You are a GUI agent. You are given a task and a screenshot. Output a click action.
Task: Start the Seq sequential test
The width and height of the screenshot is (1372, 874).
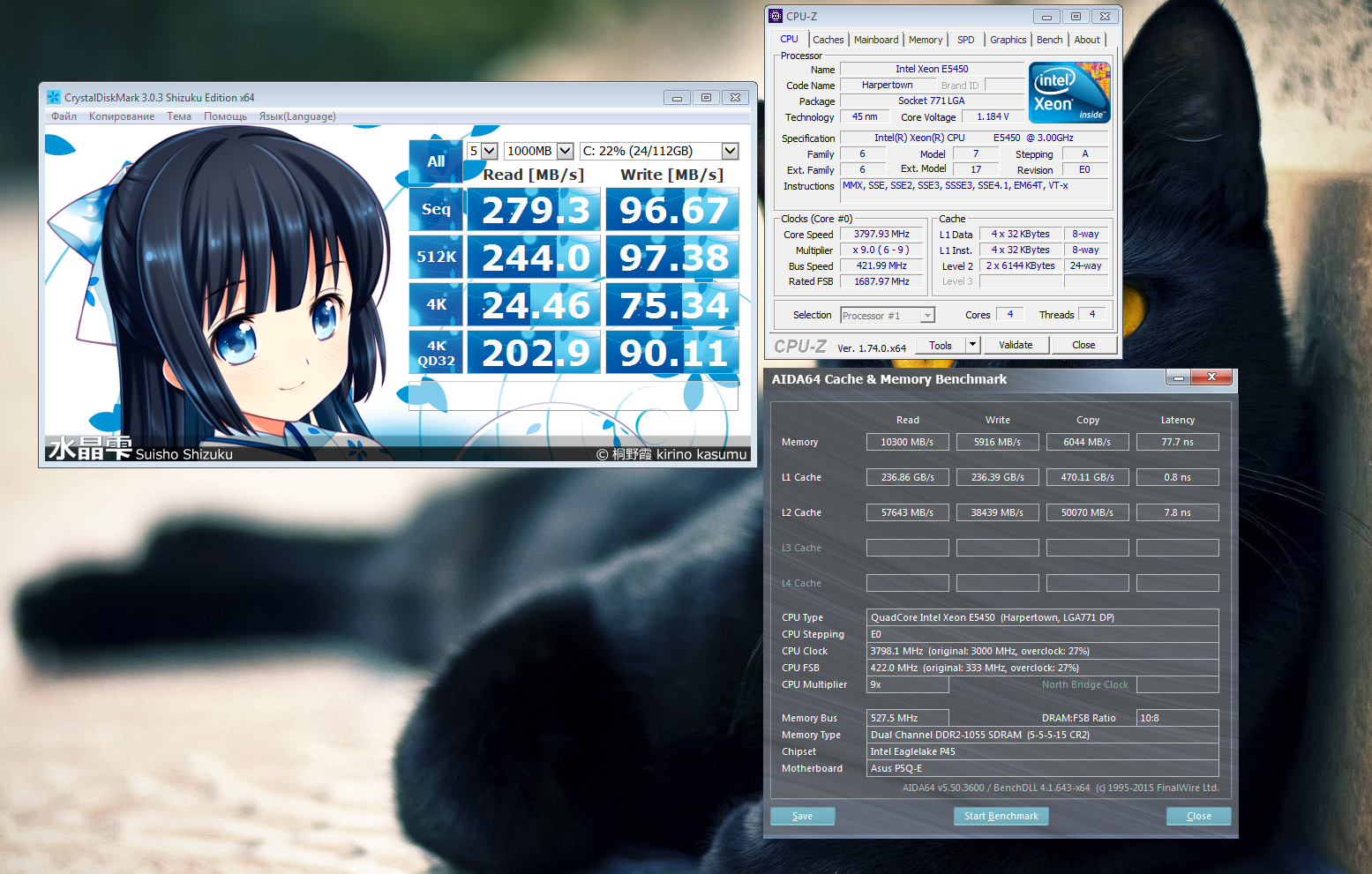click(x=436, y=209)
